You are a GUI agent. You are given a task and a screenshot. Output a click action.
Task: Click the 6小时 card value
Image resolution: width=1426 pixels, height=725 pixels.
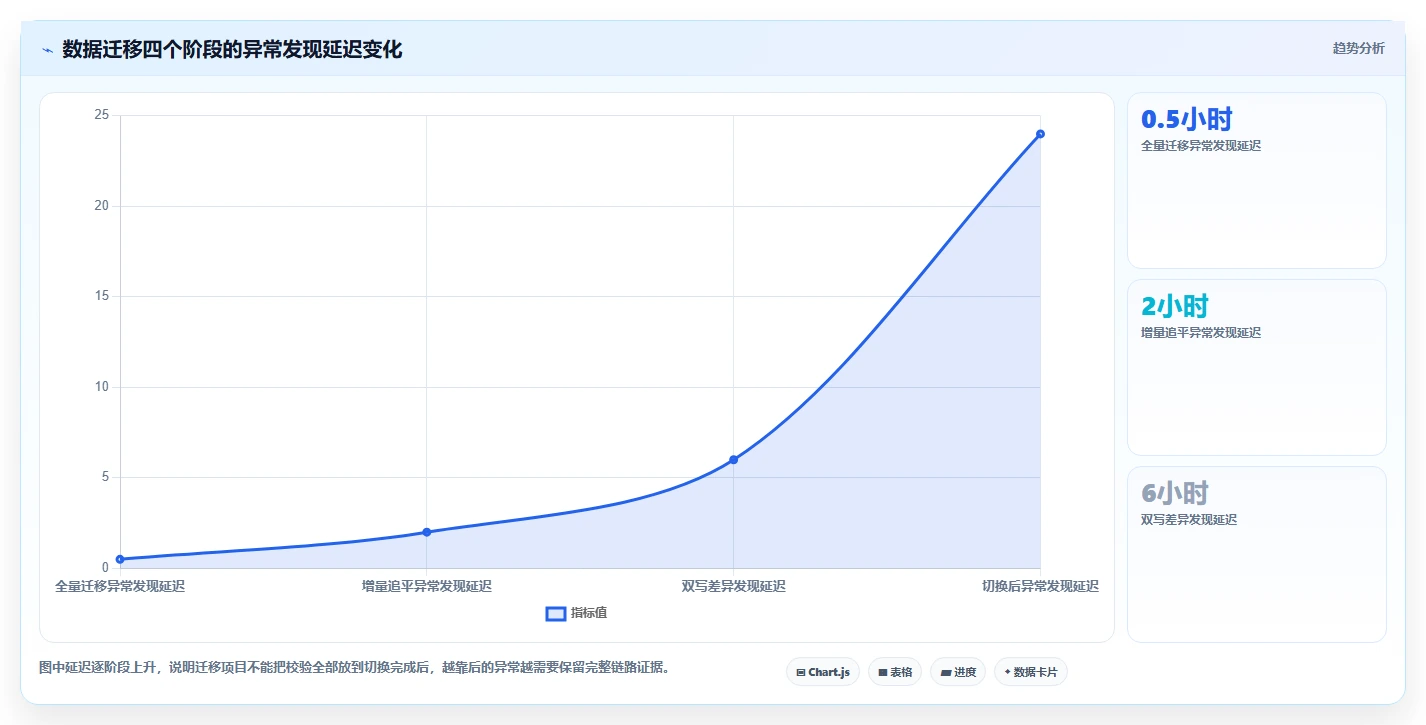point(1175,493)
